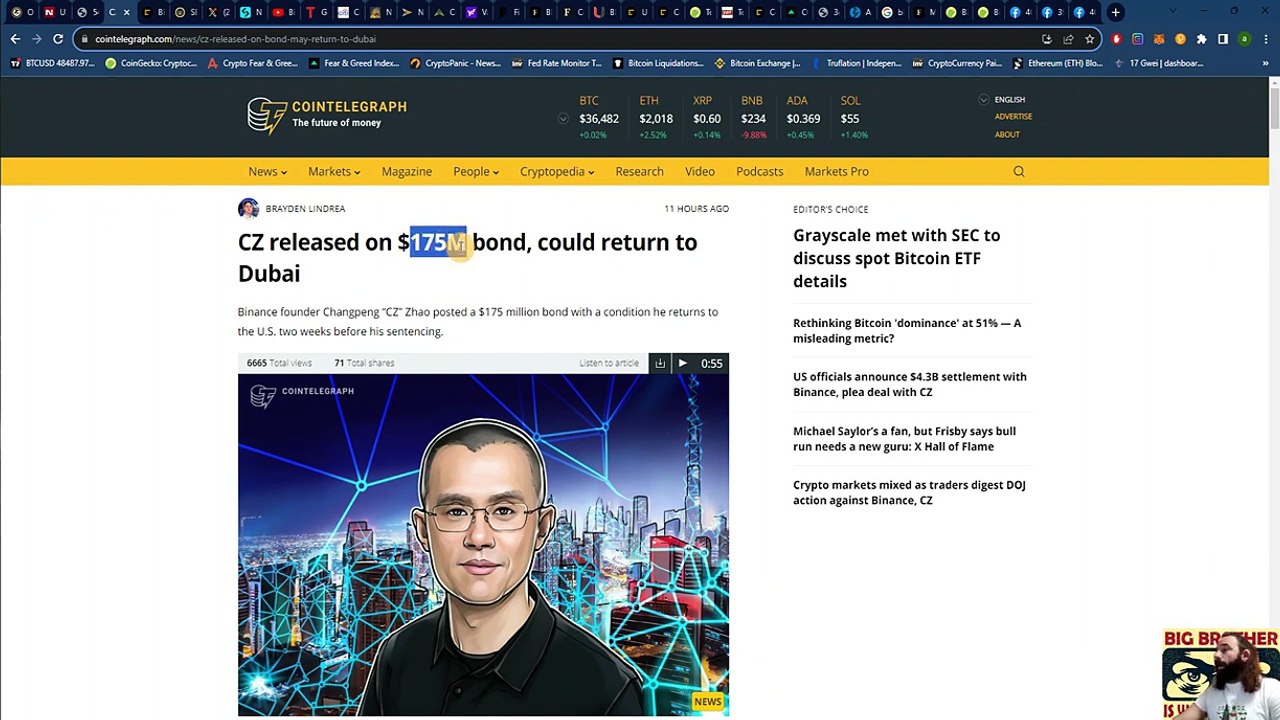
Task: Open Michael Saylor's a fan article
Action: tap(904, 439)
